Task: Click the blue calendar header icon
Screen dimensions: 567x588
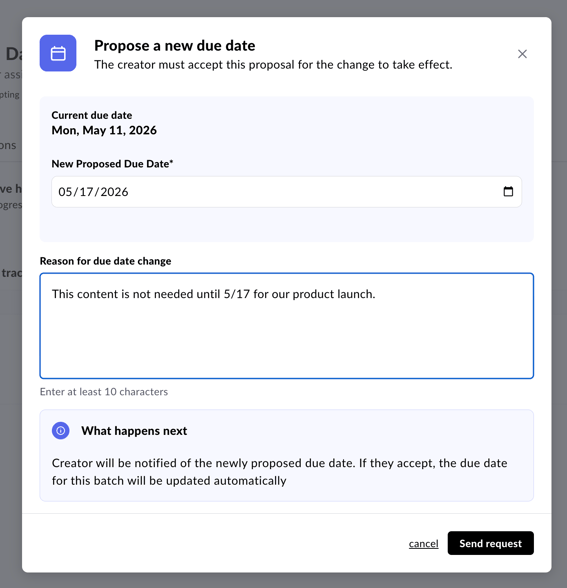Action: [58, 53]
